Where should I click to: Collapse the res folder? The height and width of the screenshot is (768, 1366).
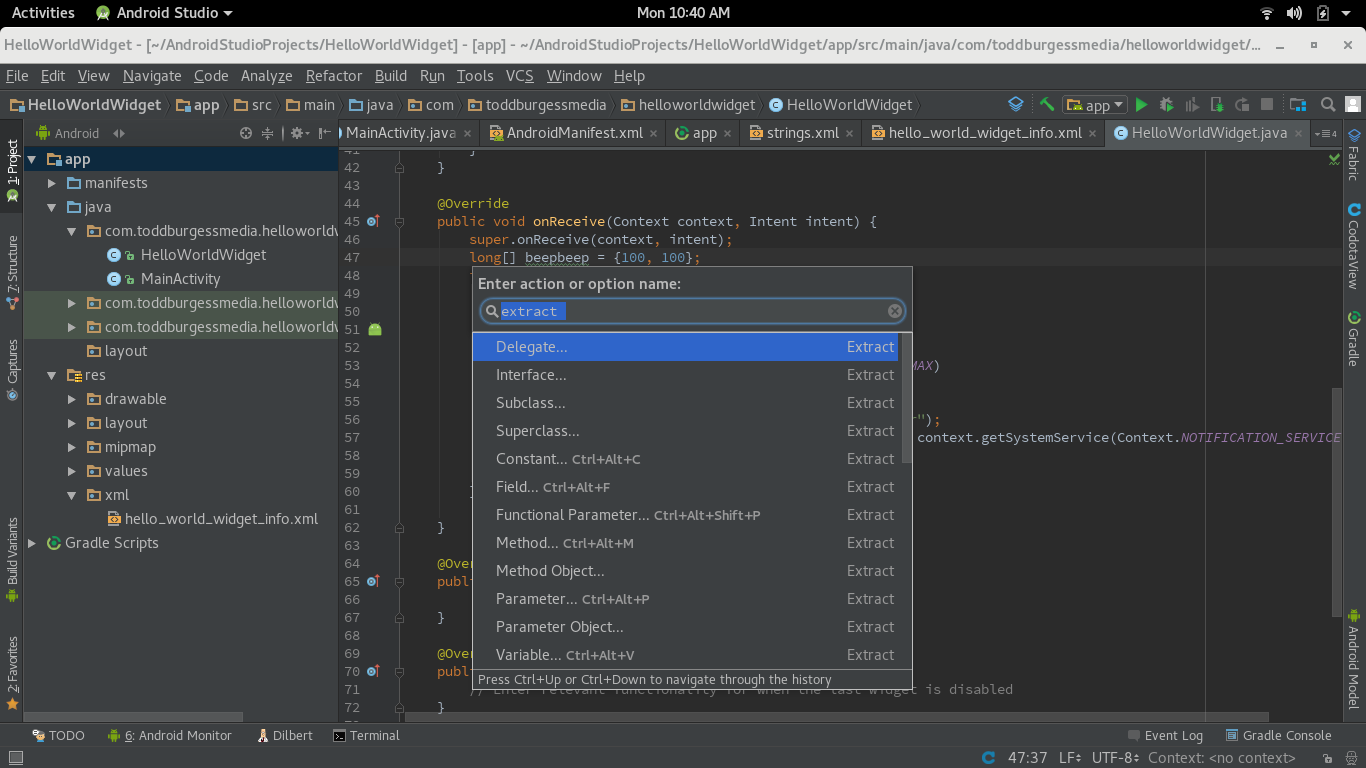coord(53,375)
